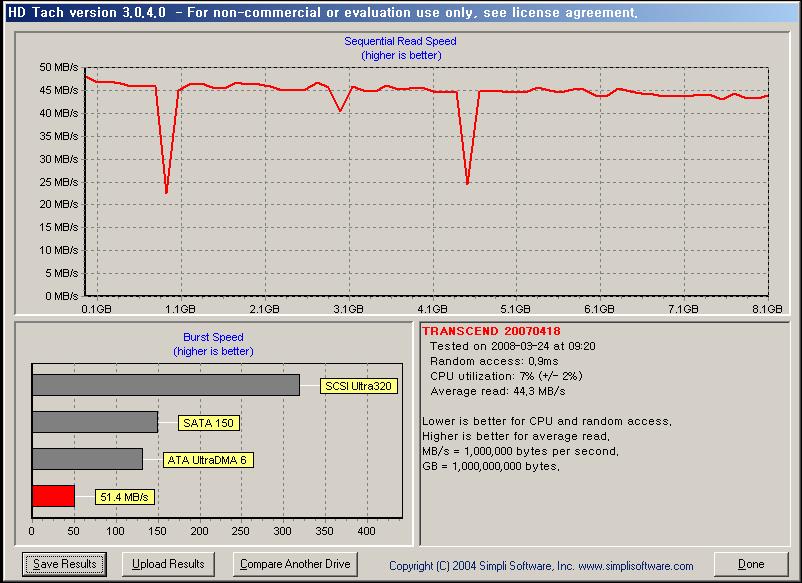Select the red burst speed bar
This screenshot has width=802, height=583.
coord(53,496)
